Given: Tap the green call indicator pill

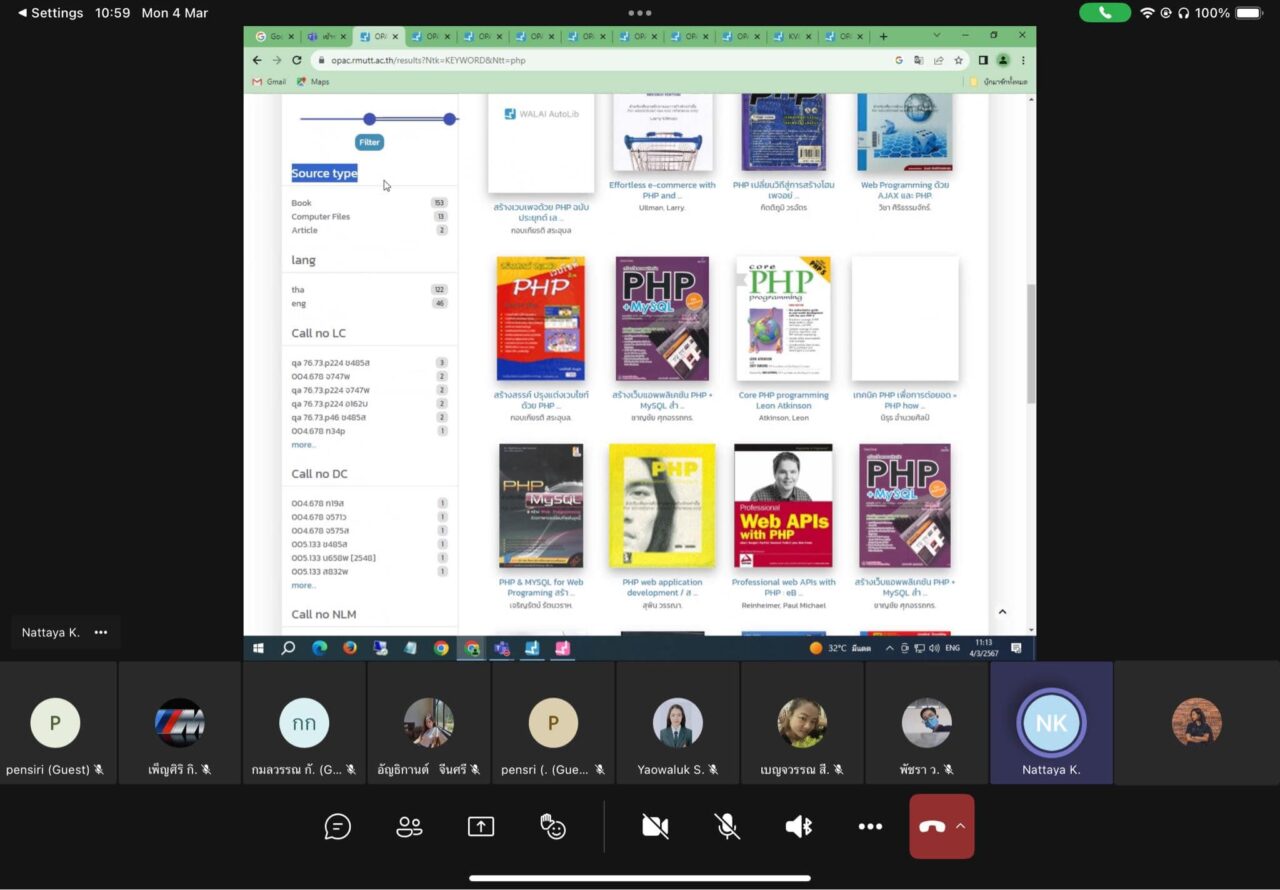Looking at the screenshot, I should point(1105,13).
